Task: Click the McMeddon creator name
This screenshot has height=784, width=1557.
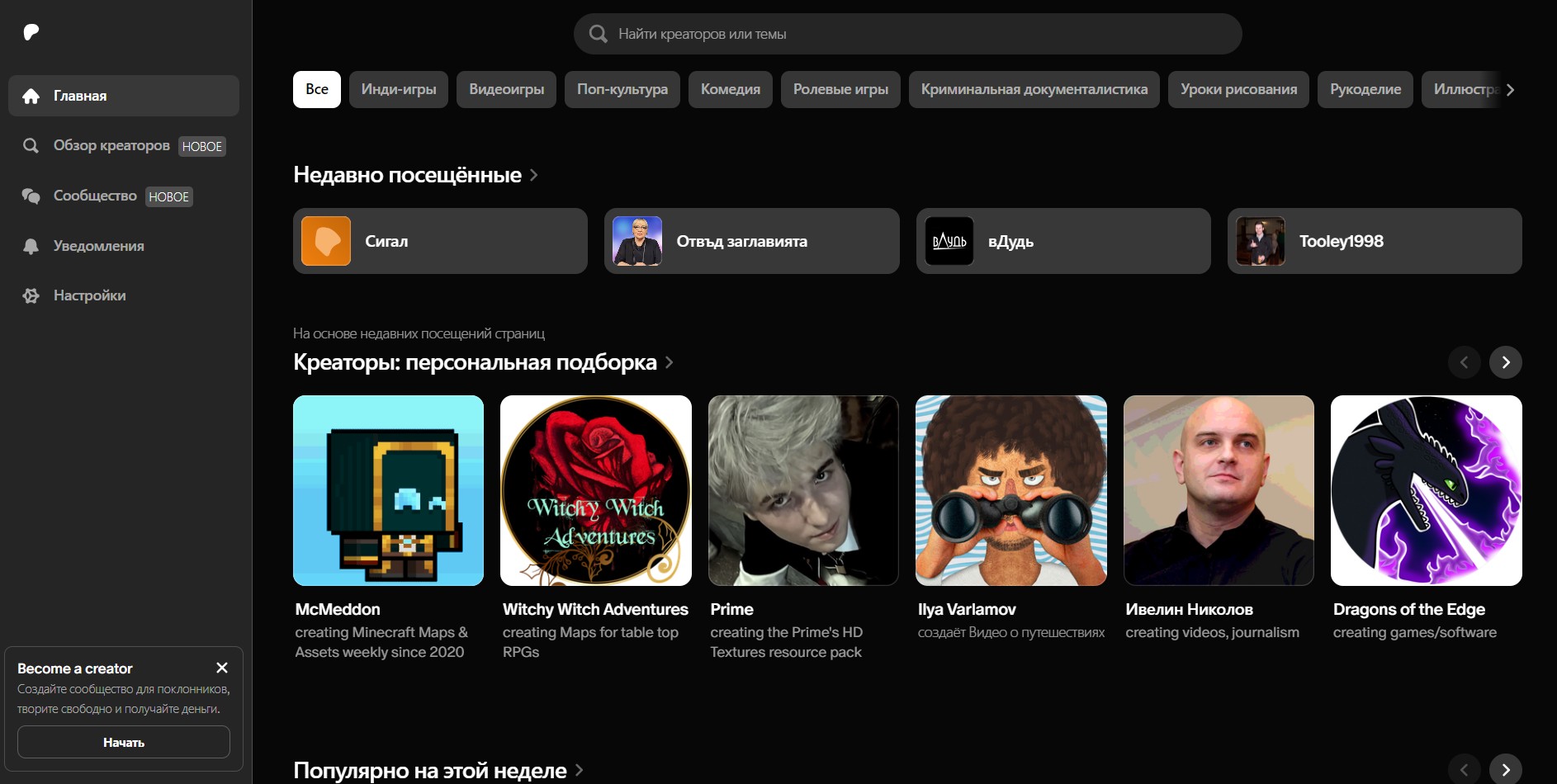Action: coord(338,609)
